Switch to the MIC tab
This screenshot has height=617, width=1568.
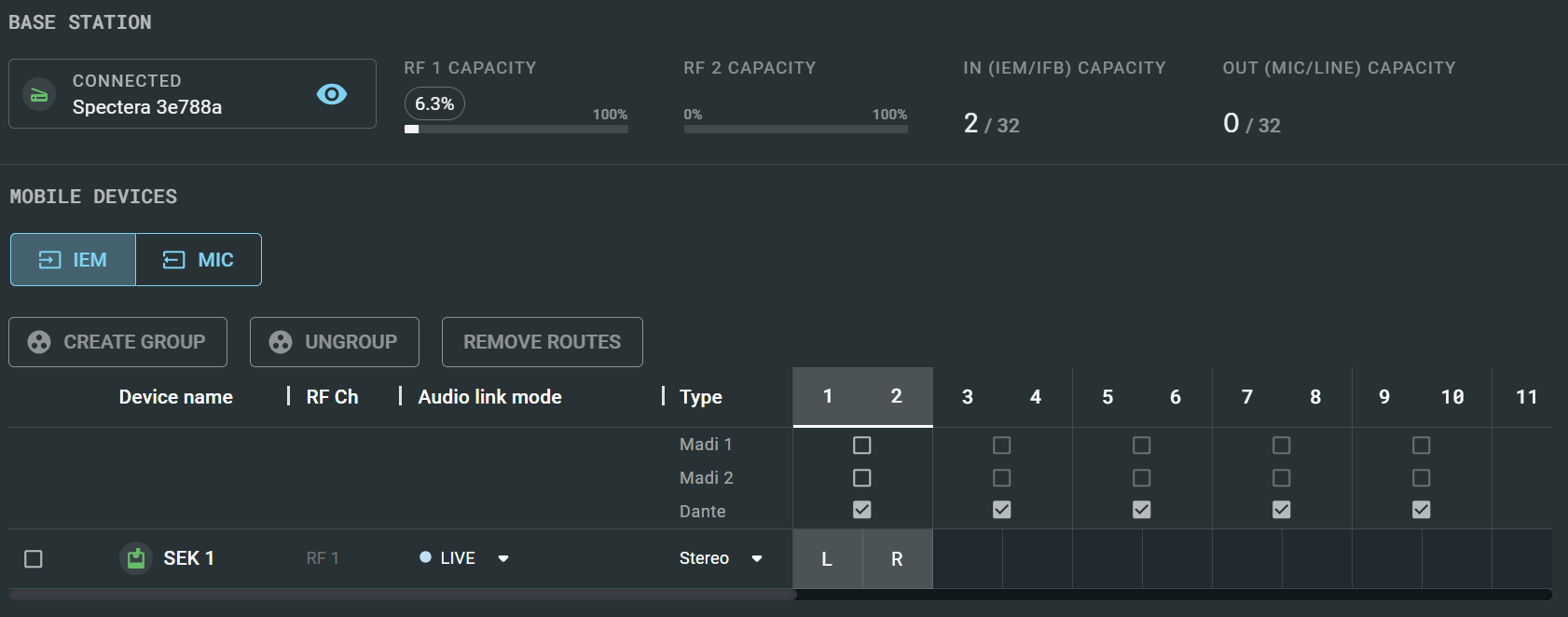(199, 260)
